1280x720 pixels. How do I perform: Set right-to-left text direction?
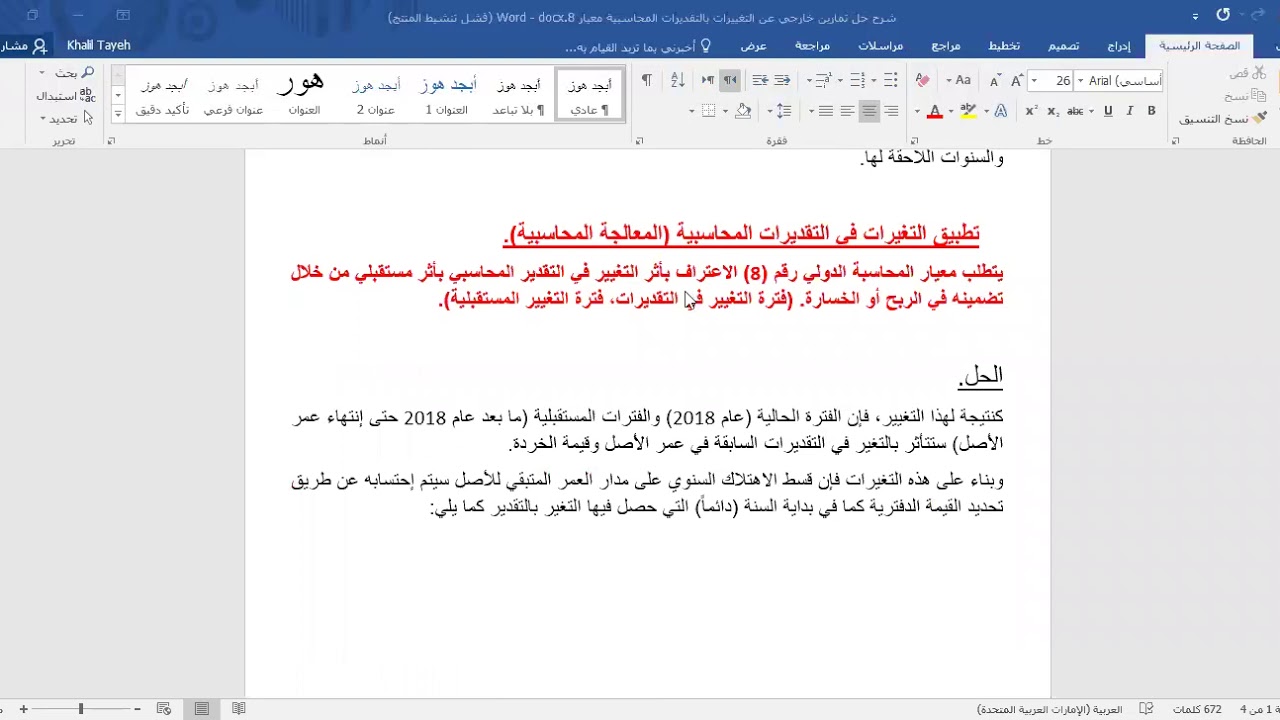[730, 80]
